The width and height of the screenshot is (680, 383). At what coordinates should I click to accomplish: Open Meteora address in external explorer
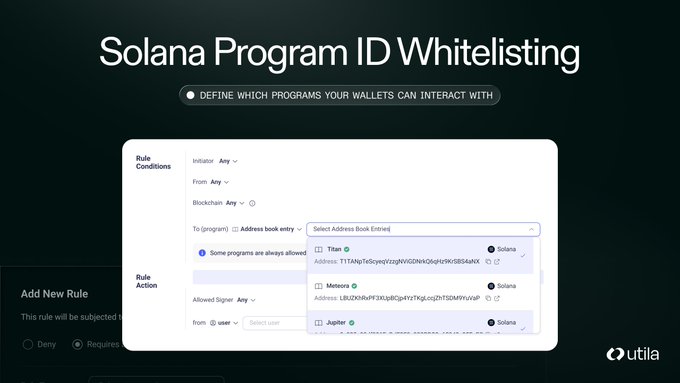(x=497, y=298)
